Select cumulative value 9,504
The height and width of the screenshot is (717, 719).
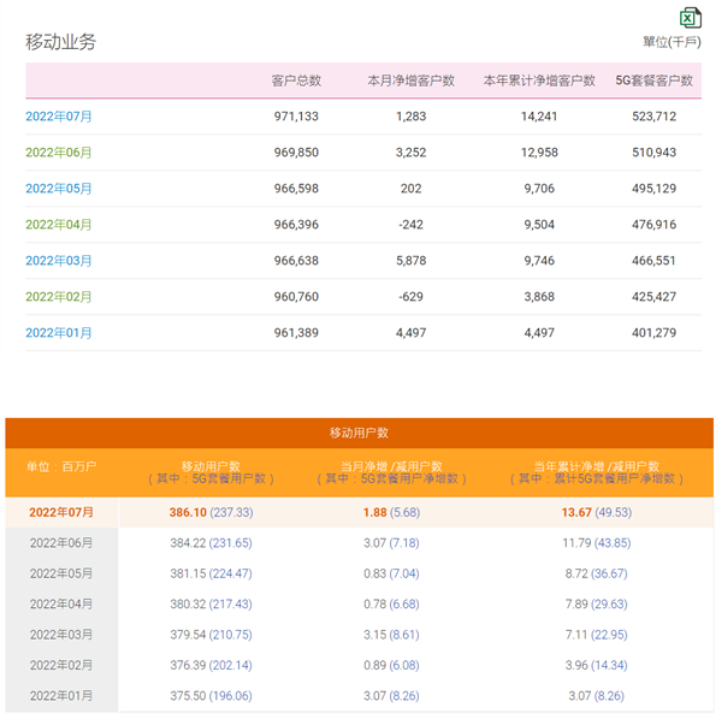pyautogui.click(x=539, y=225)
